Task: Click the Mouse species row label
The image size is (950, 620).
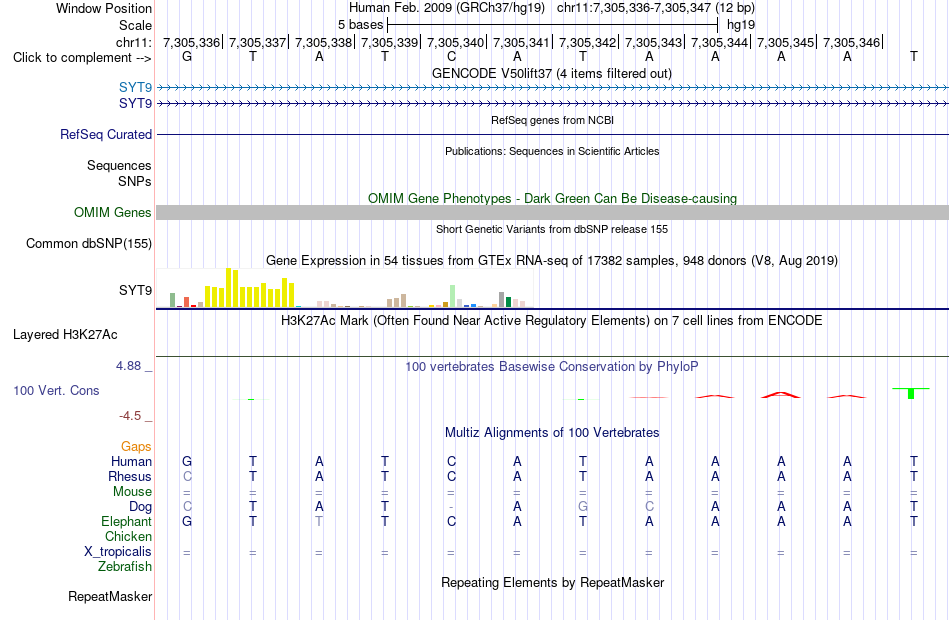Action: pos(132,492)
